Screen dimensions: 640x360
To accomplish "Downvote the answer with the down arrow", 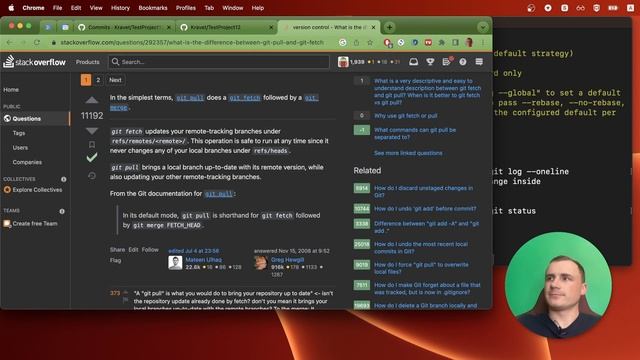I will (x=92, y=131).
